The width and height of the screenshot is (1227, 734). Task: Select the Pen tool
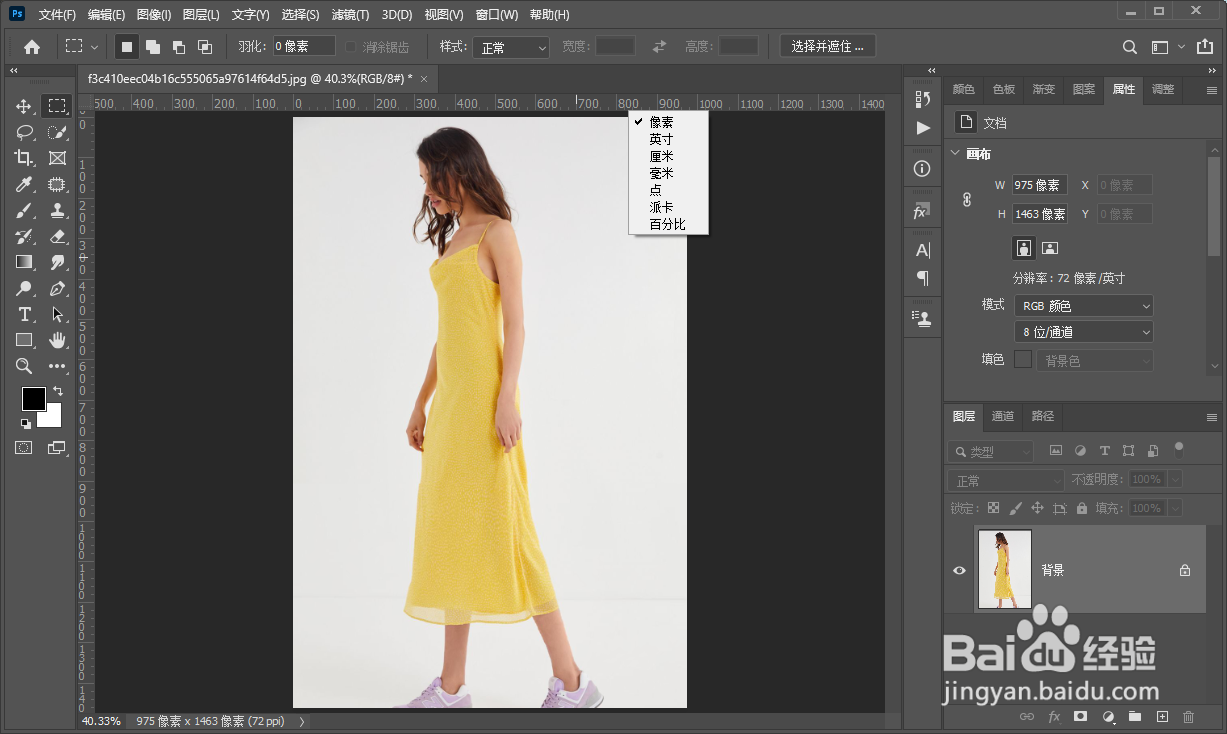click(57, 288)
